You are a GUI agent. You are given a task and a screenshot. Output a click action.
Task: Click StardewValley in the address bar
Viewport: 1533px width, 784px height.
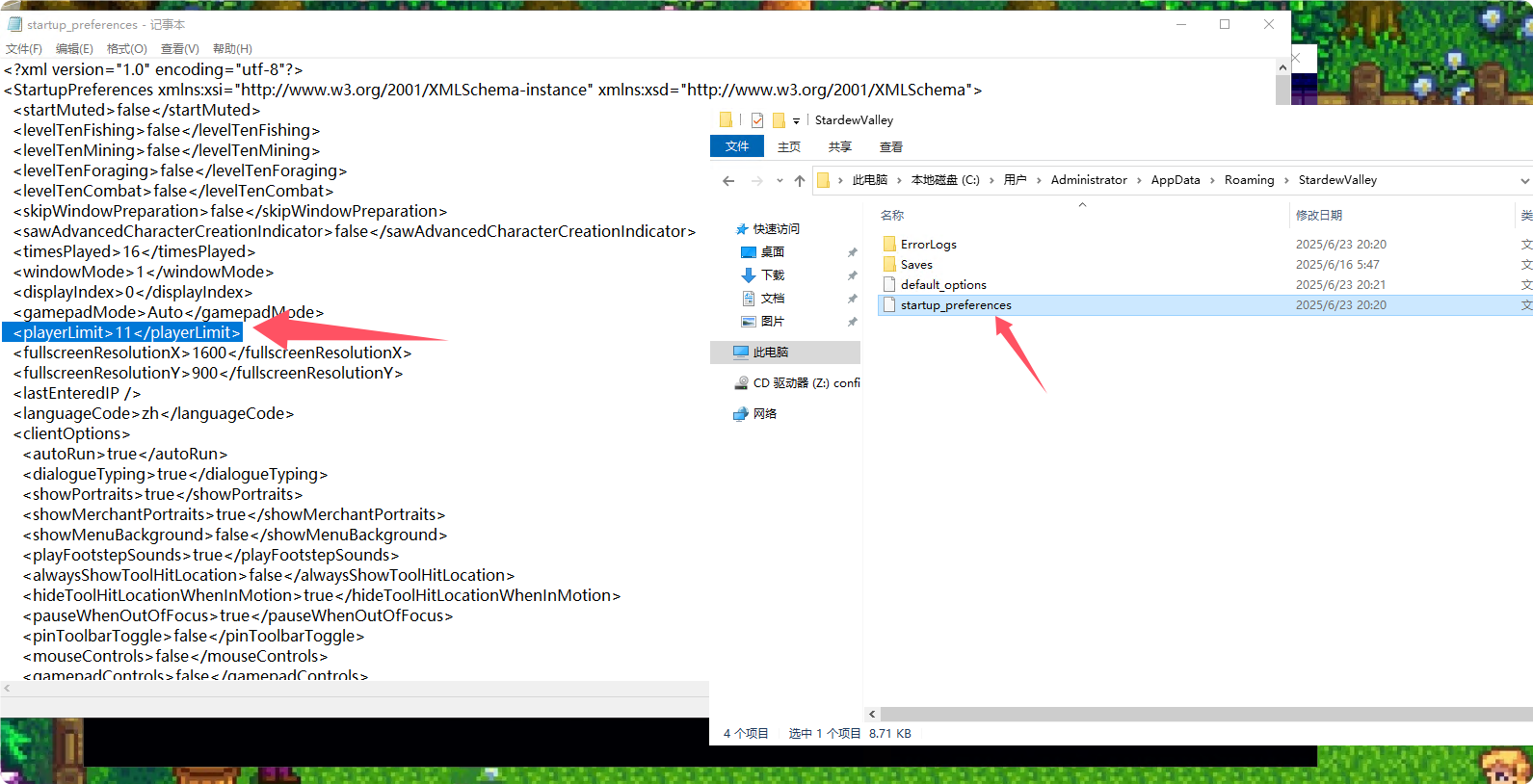pos(1337,180)
